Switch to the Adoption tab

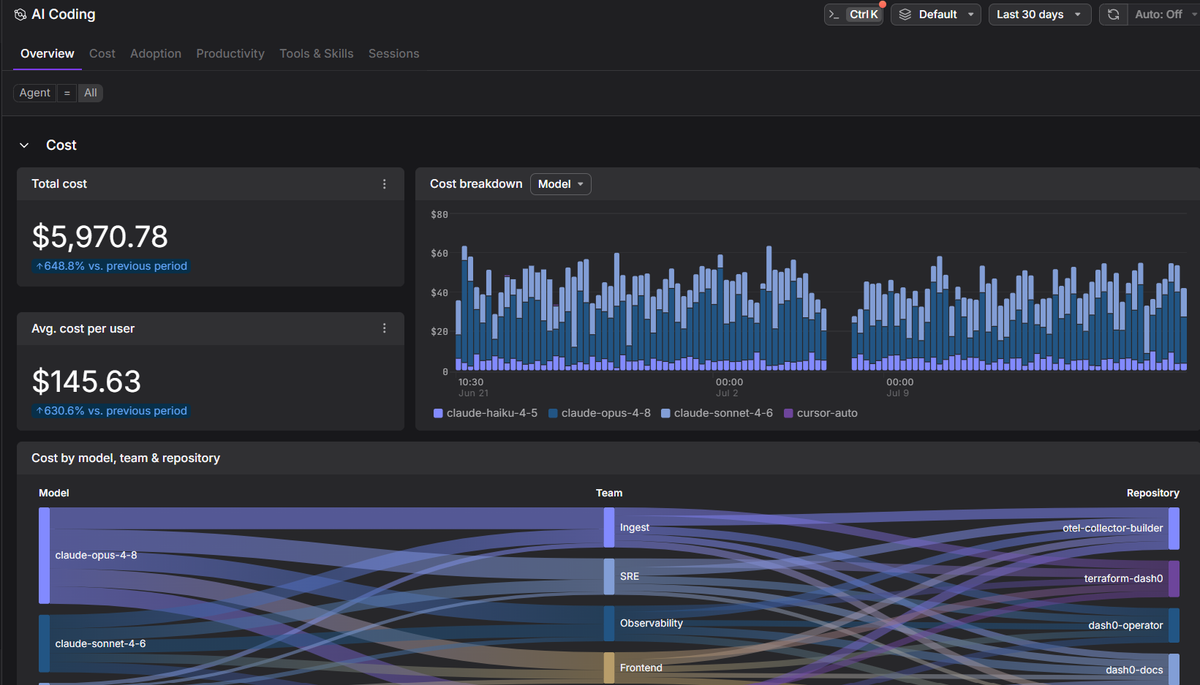(x=156, y=54)
